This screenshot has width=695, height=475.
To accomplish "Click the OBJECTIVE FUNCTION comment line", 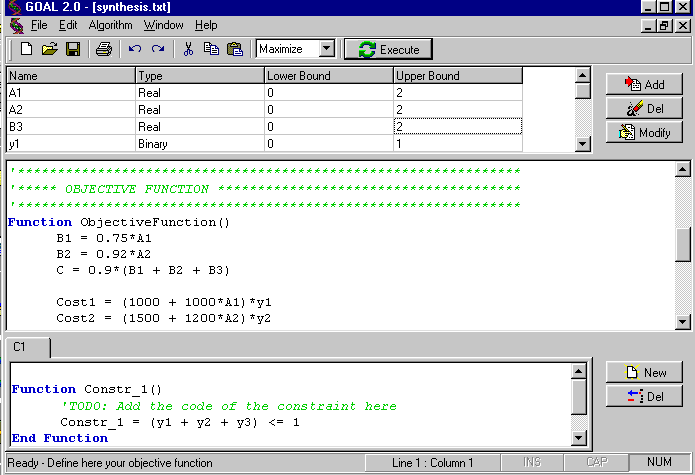I will click(265, 189).
